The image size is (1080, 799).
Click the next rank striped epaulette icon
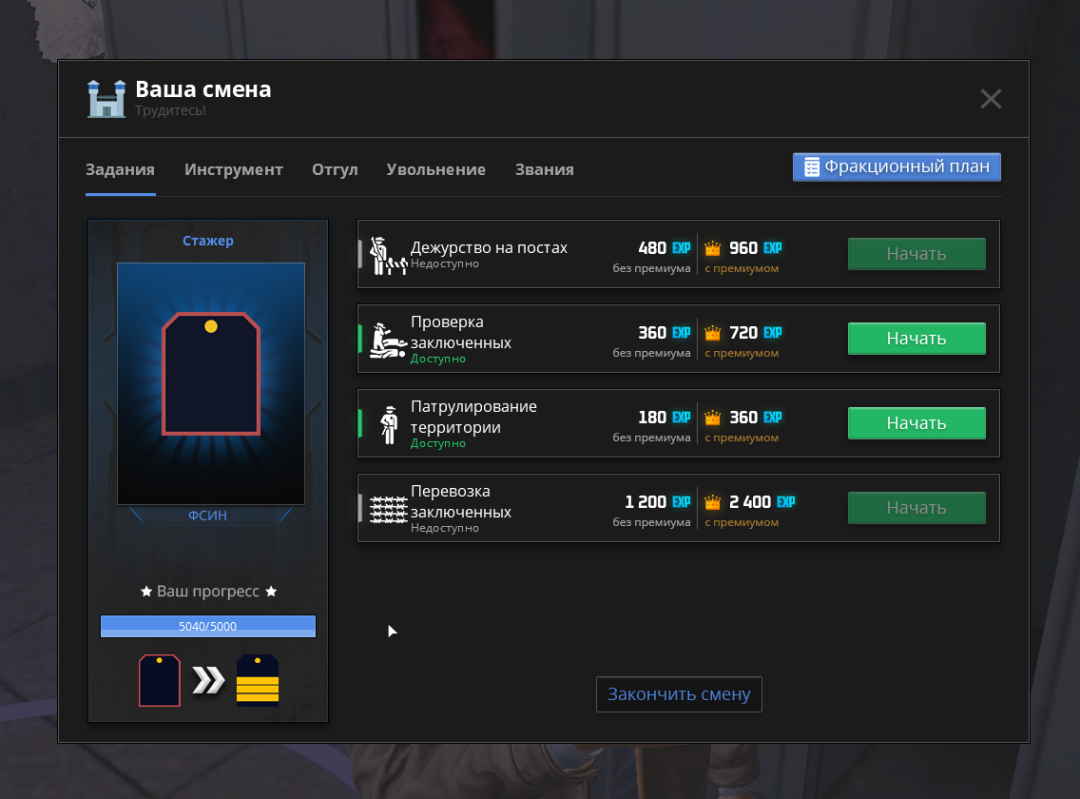[x=257, y=681]
